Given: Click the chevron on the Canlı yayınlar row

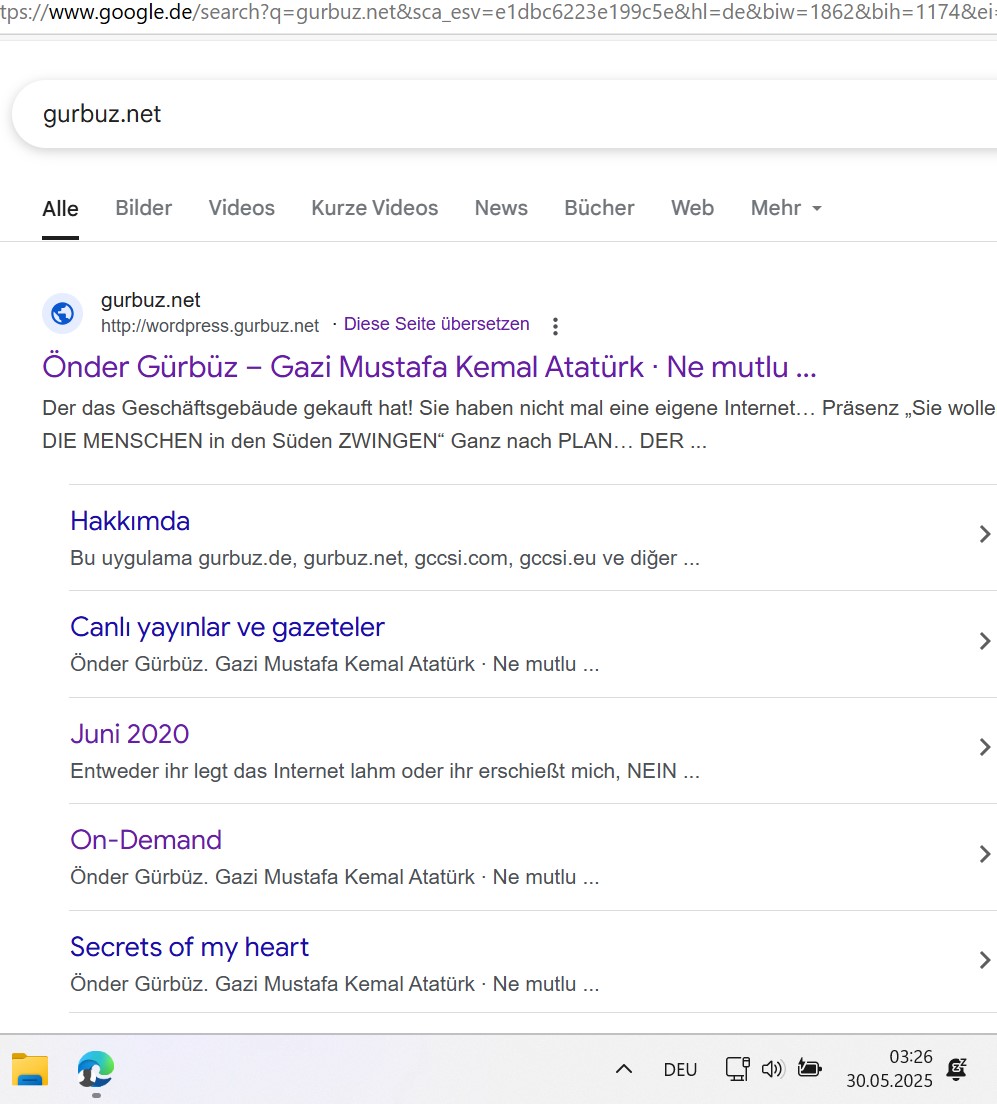Looking at the screenshot, I should pyautogui.click(x=985, y=641).
